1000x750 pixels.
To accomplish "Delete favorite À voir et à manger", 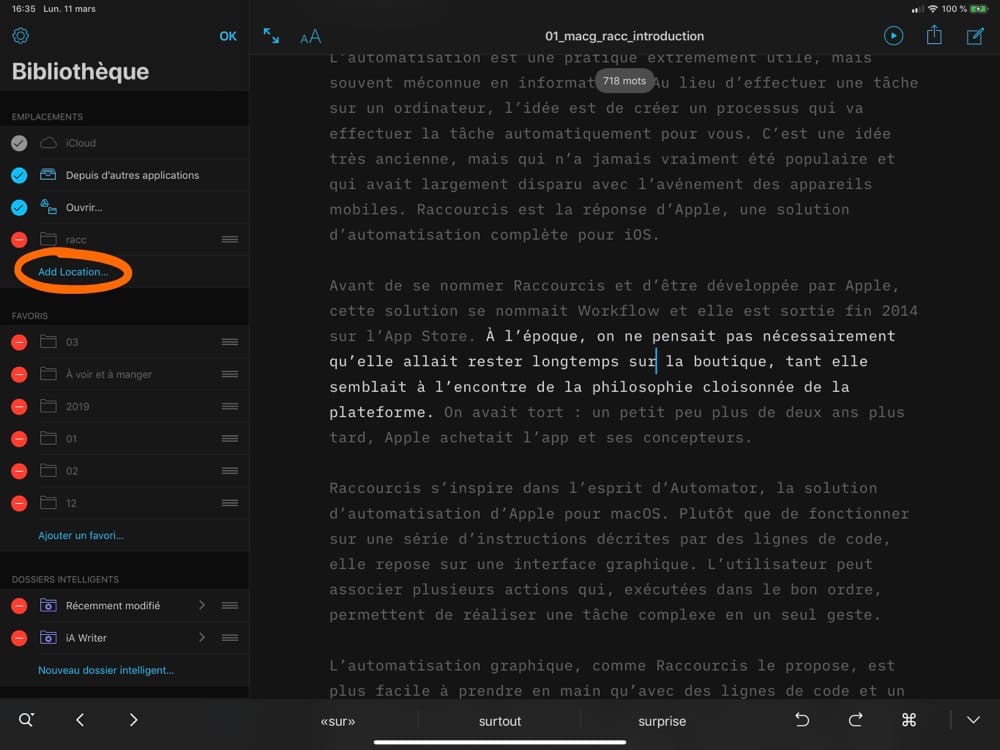I will [x=19, y=374].
